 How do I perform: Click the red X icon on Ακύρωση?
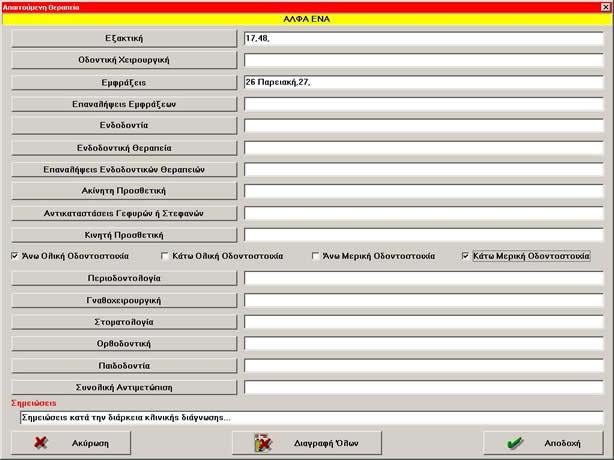(41, 443)
